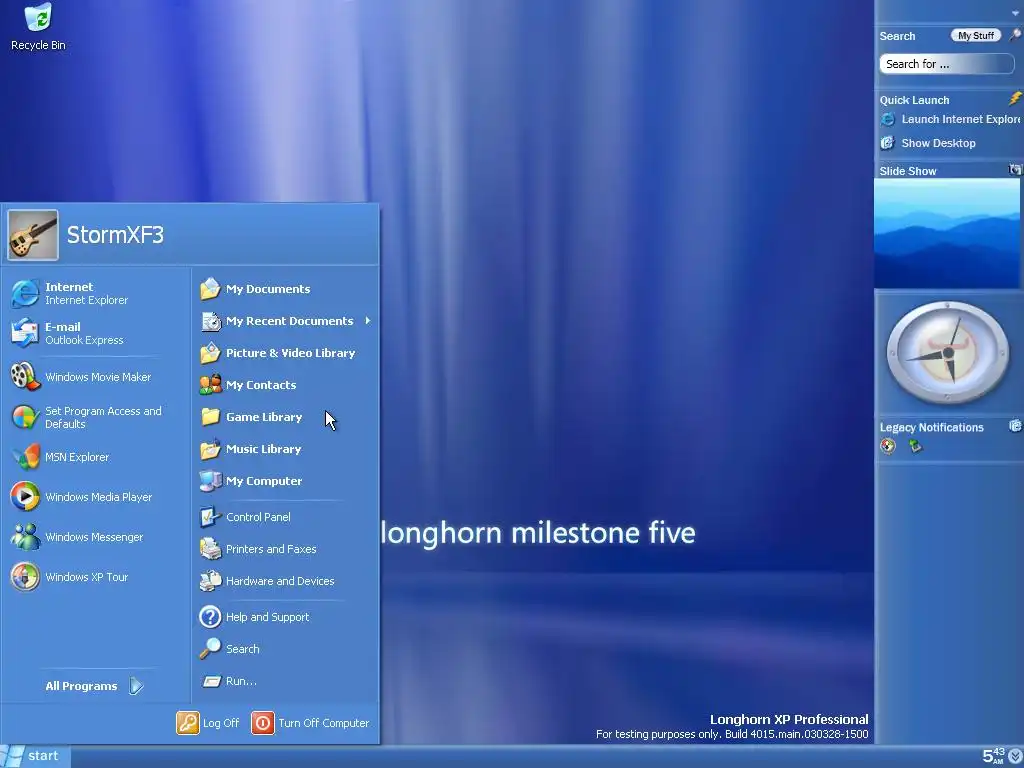
Task: Open Set Program Access and Defaults
Action: coord(86,417)
